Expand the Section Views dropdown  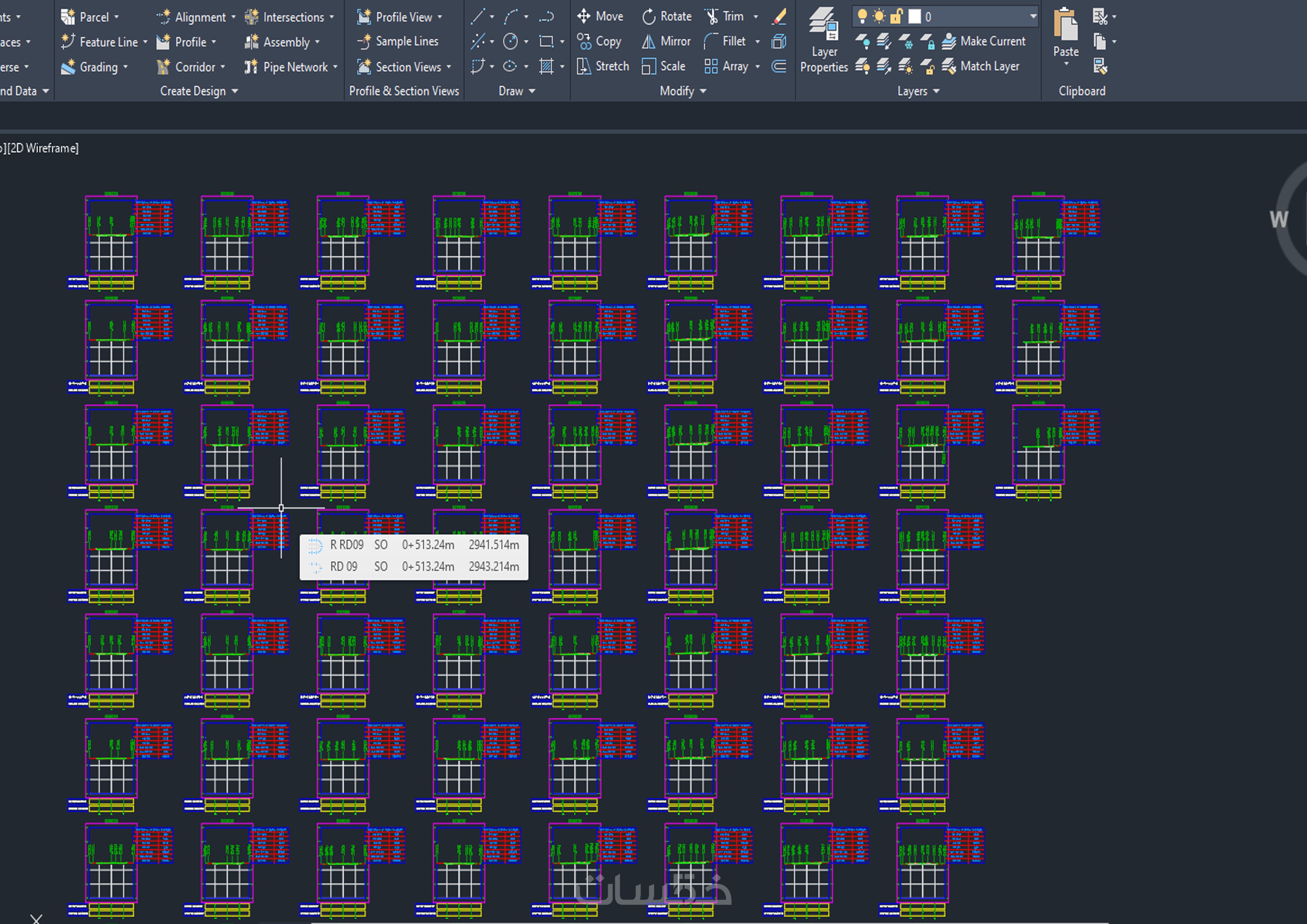pyautogui.click(x=449, y=67)
